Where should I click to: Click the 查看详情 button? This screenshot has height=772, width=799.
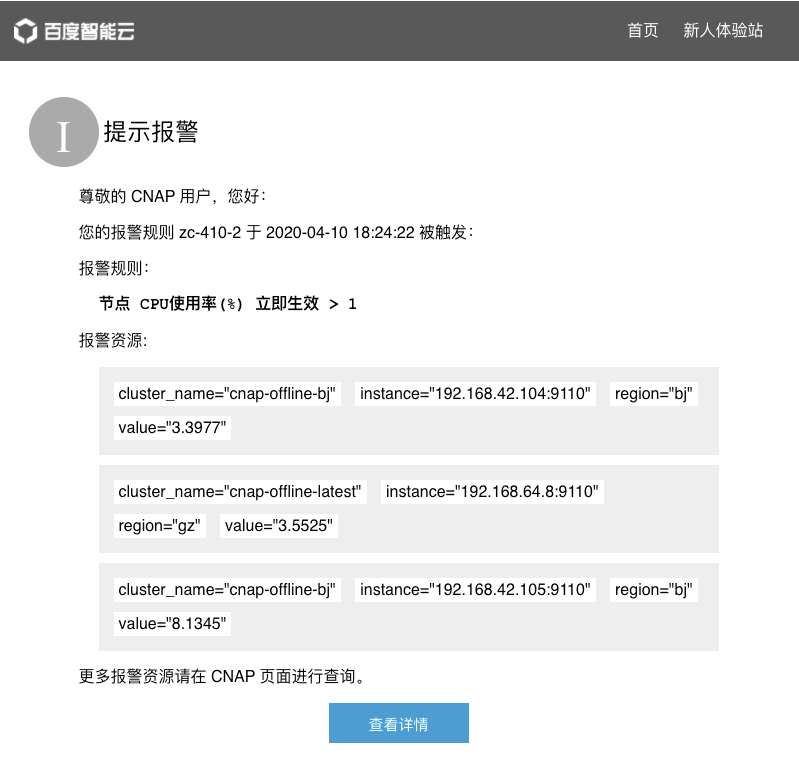[x=398, y=723]
